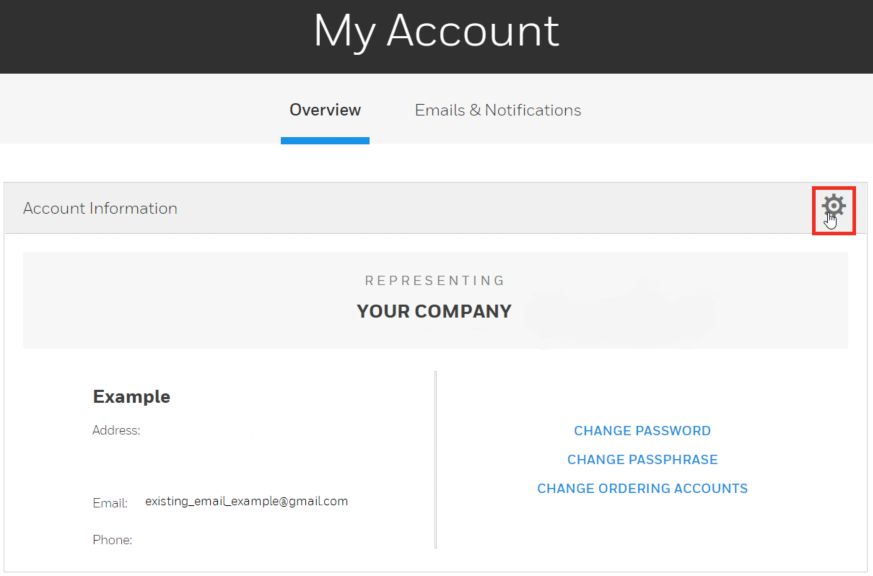
Task: Select Change Passphrase
Action: coord(642,459)
